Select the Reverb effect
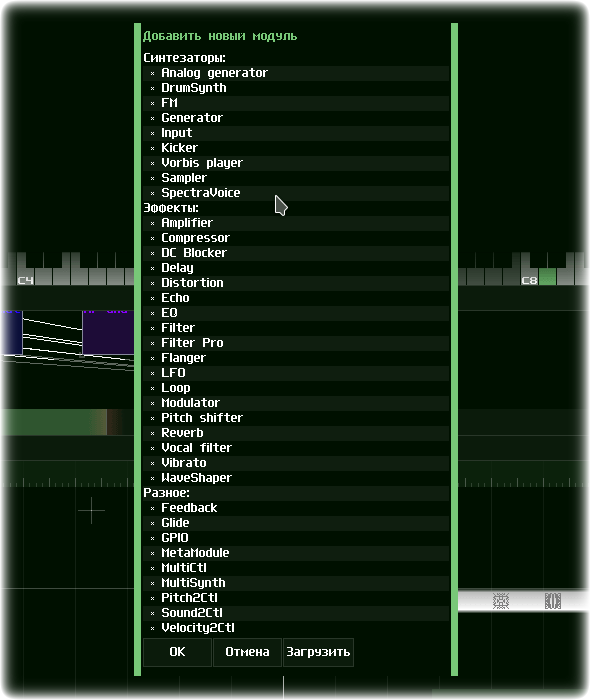Image resolution: width=590 pixels, height=700 pixels. pos(296,433)
